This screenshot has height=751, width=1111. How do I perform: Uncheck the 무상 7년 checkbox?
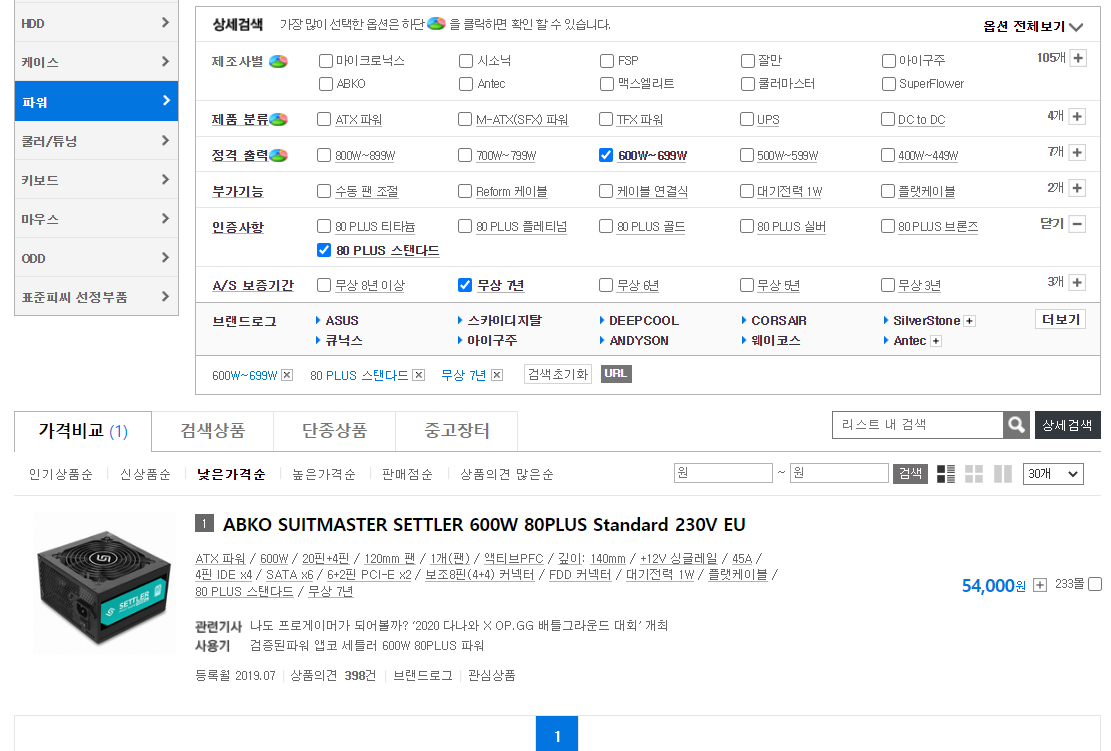click(465, 285)
